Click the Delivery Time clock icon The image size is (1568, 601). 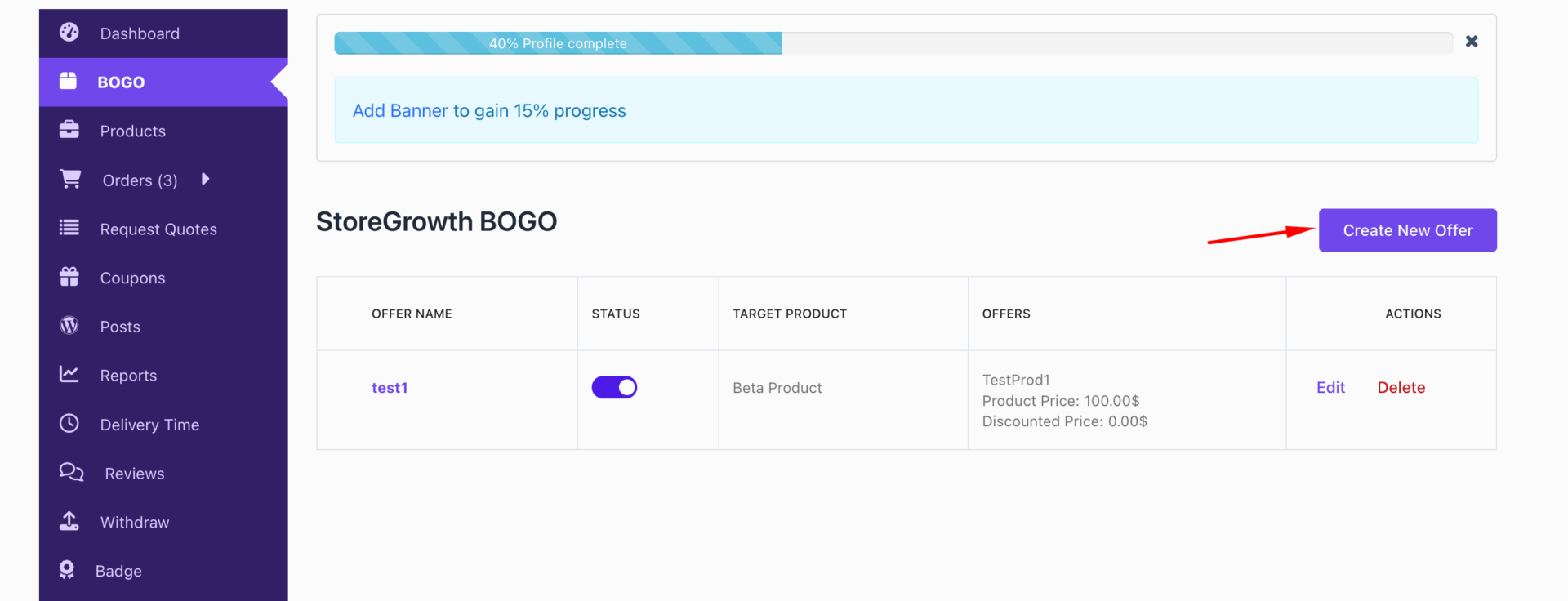click(69, 423)
